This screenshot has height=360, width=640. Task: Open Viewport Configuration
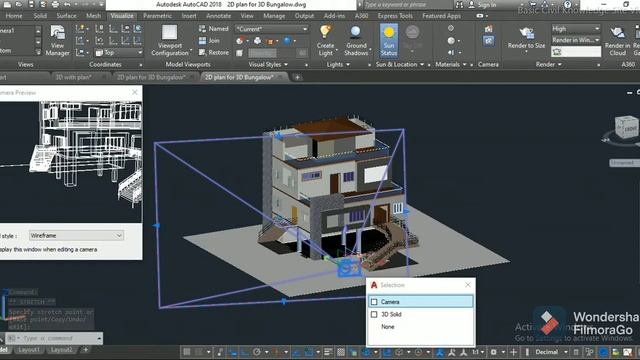click(x=170, y=40)
